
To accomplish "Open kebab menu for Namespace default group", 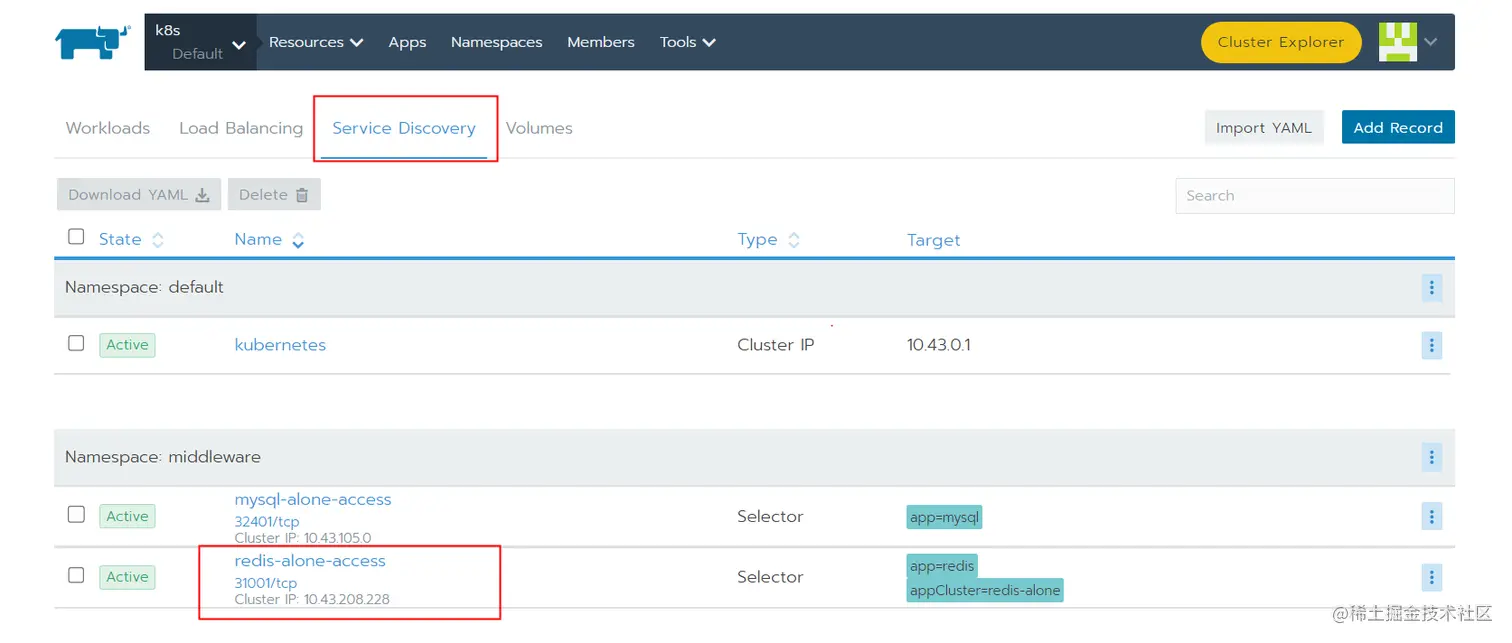I will (1431, 288).
